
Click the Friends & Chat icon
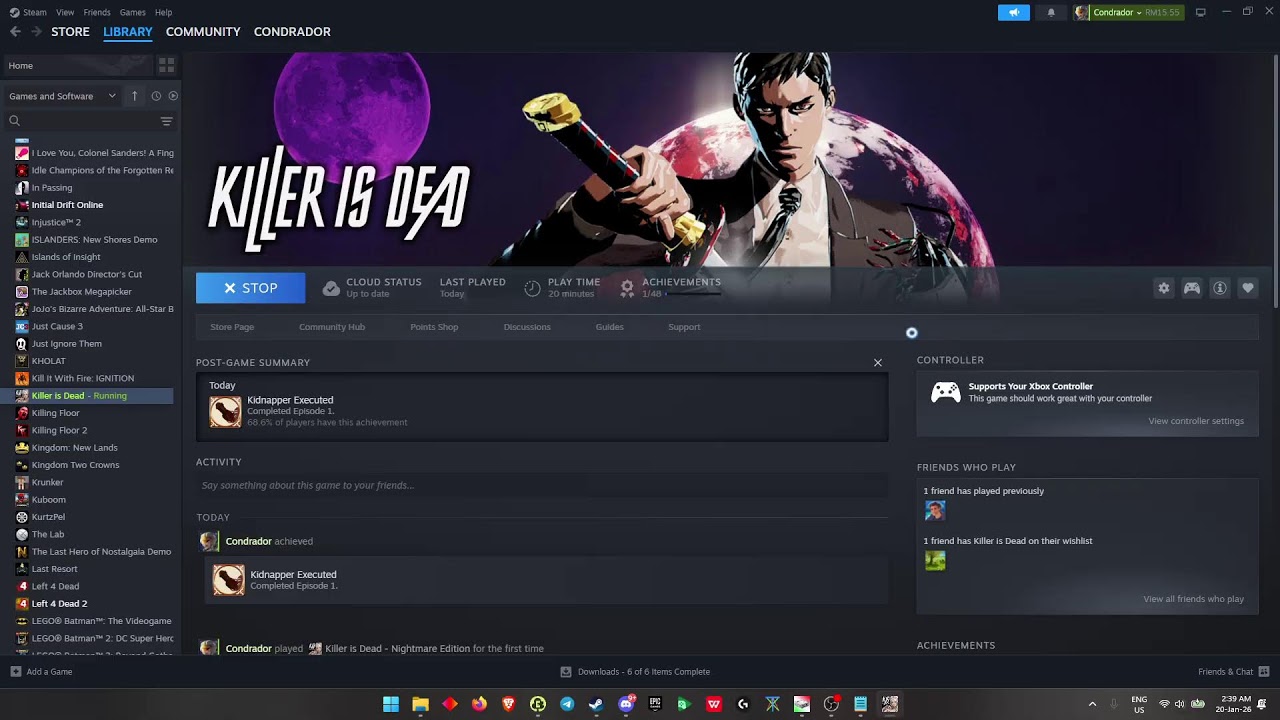point(1264,672)
